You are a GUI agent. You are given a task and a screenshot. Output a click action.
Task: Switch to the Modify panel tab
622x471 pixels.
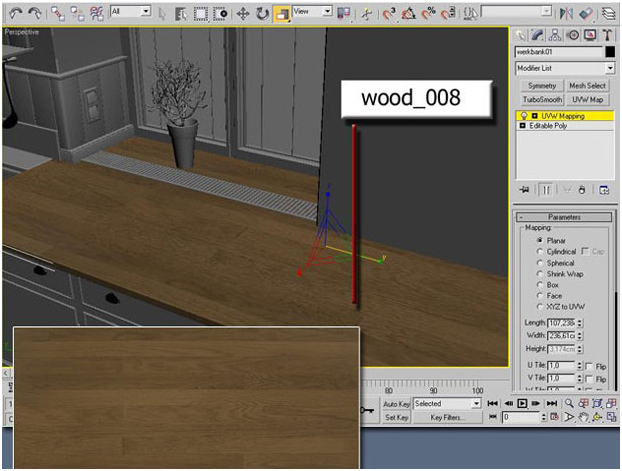[538, 35]
